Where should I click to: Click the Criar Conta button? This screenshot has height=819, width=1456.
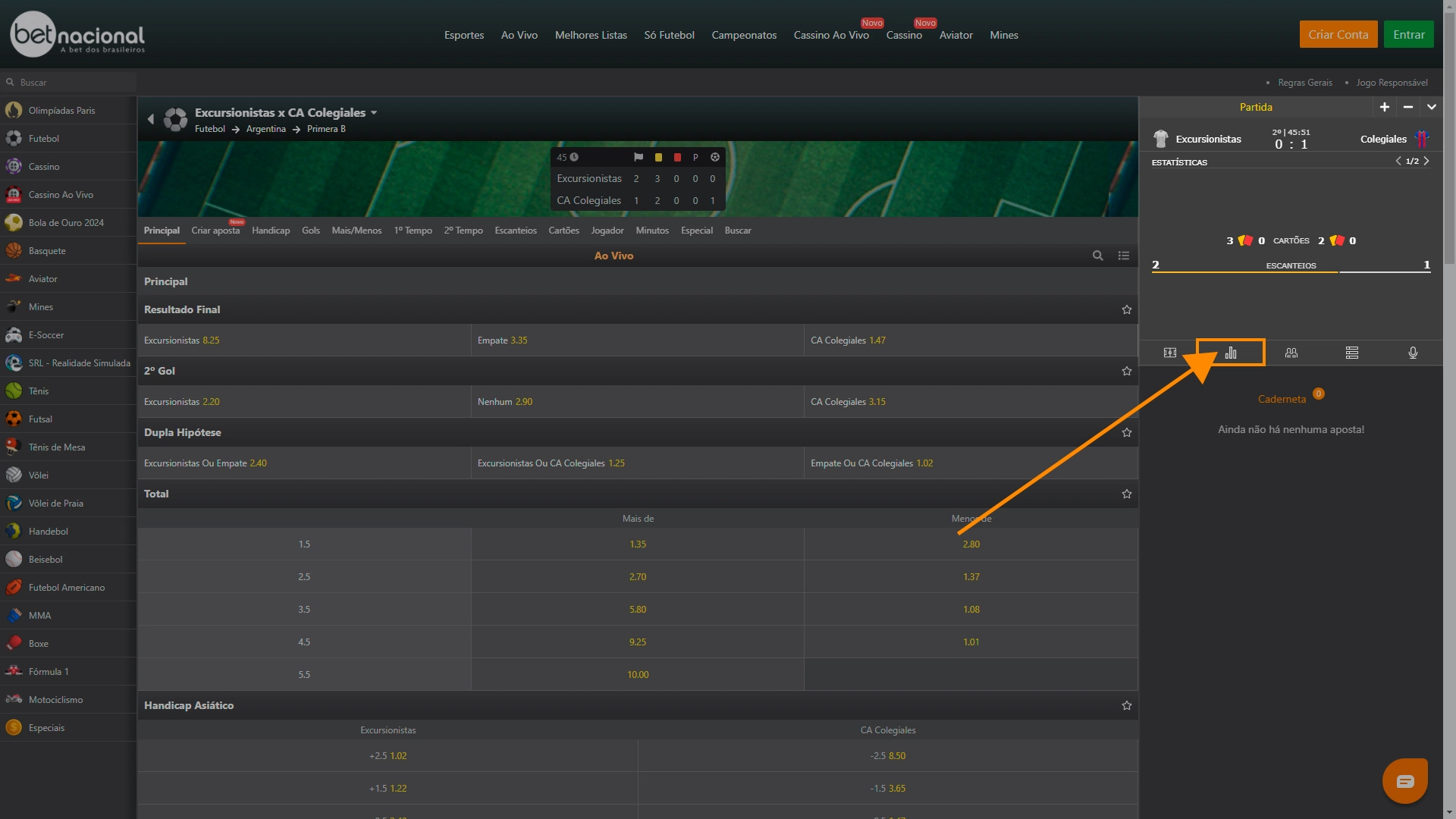coord(1338,34)
